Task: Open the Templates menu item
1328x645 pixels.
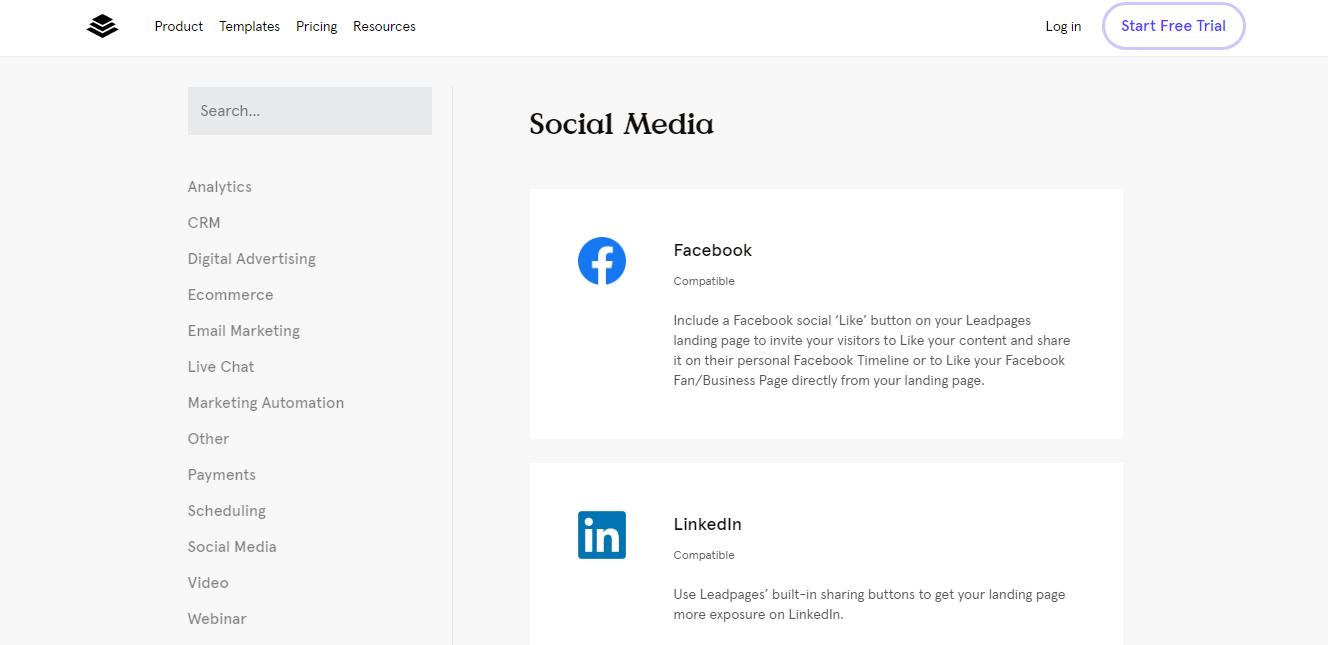Action: tap(250, 27)
